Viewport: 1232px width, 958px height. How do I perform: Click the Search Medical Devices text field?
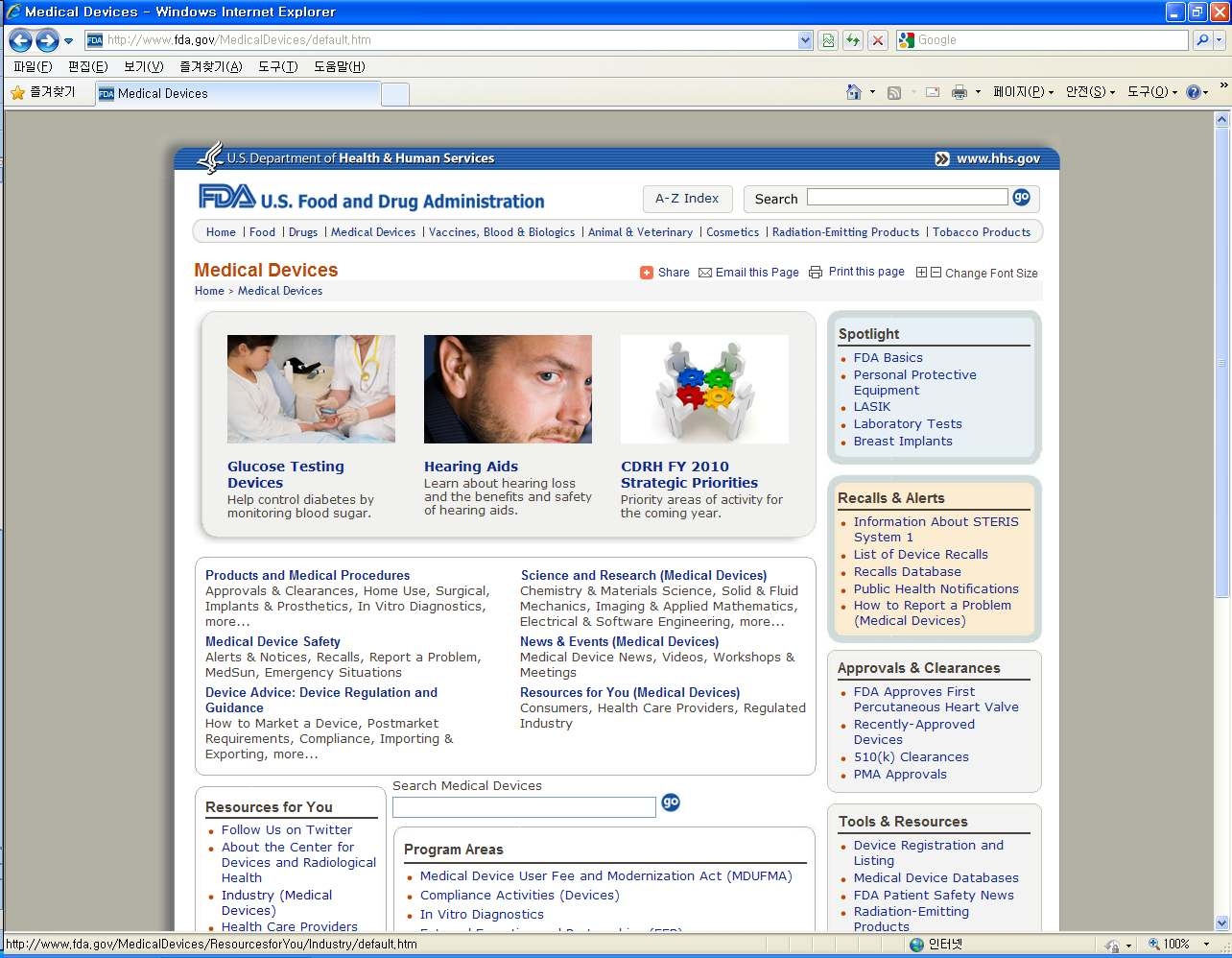524,807
